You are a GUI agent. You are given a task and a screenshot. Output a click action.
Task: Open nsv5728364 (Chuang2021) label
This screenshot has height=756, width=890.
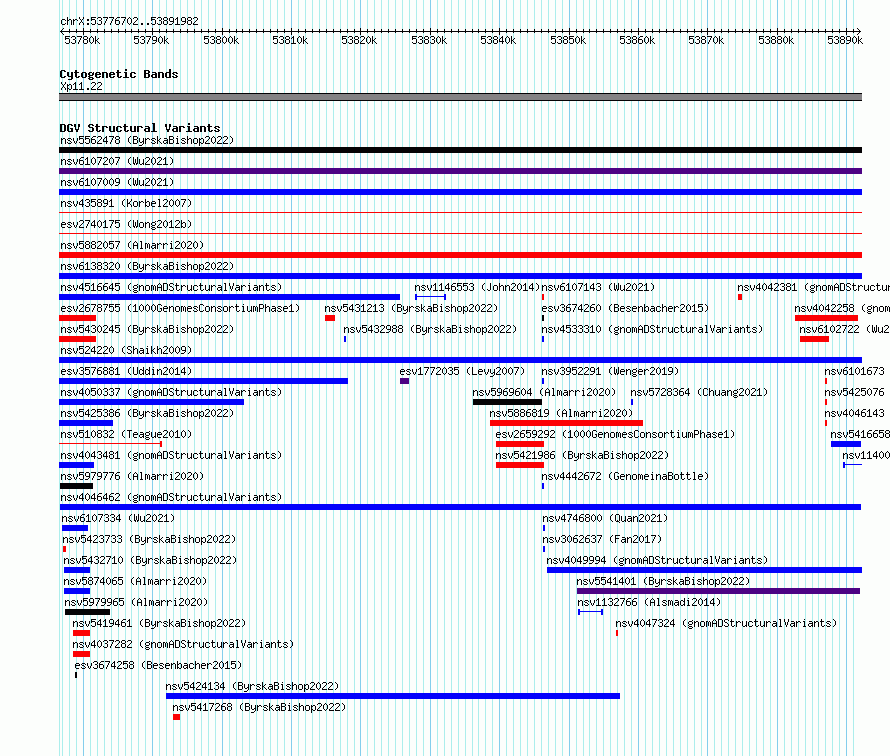pos(699,392)
